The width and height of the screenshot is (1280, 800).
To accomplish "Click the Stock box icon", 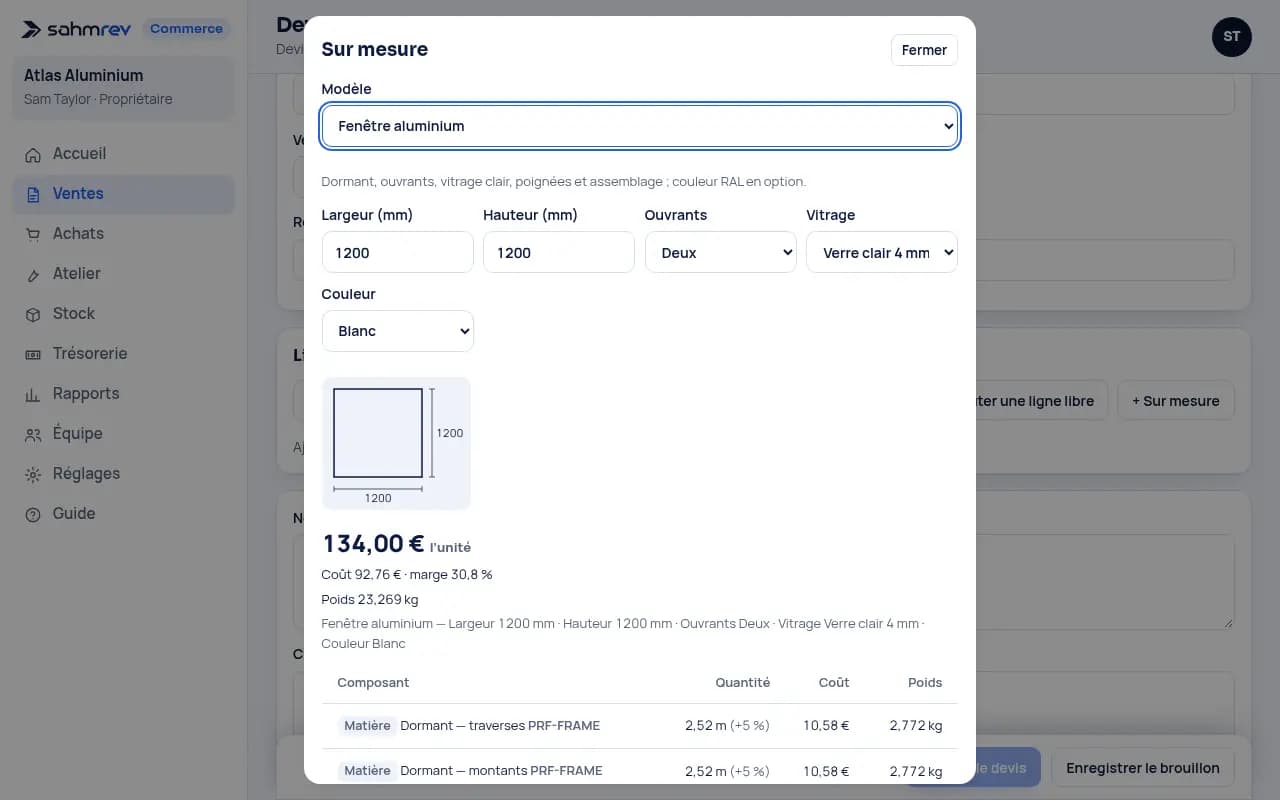I will (x=34, y=314).
